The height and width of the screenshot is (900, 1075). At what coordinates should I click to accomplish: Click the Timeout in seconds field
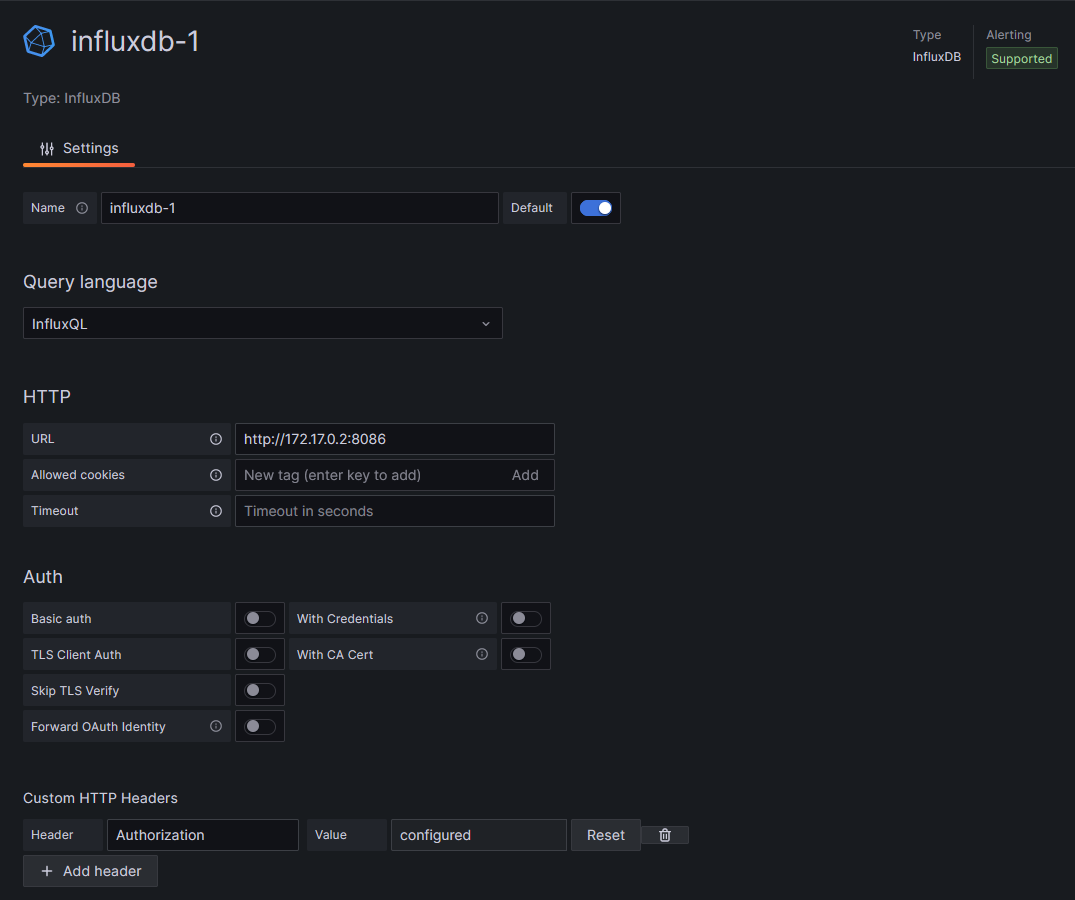395,511
